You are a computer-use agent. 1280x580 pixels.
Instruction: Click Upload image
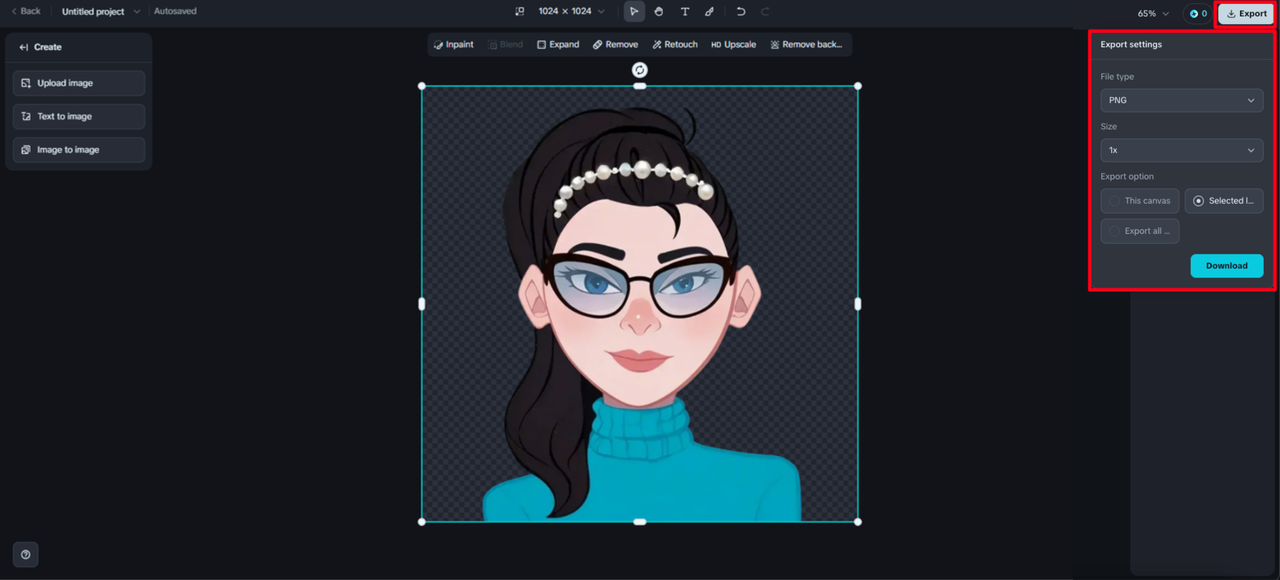(79, 83)
